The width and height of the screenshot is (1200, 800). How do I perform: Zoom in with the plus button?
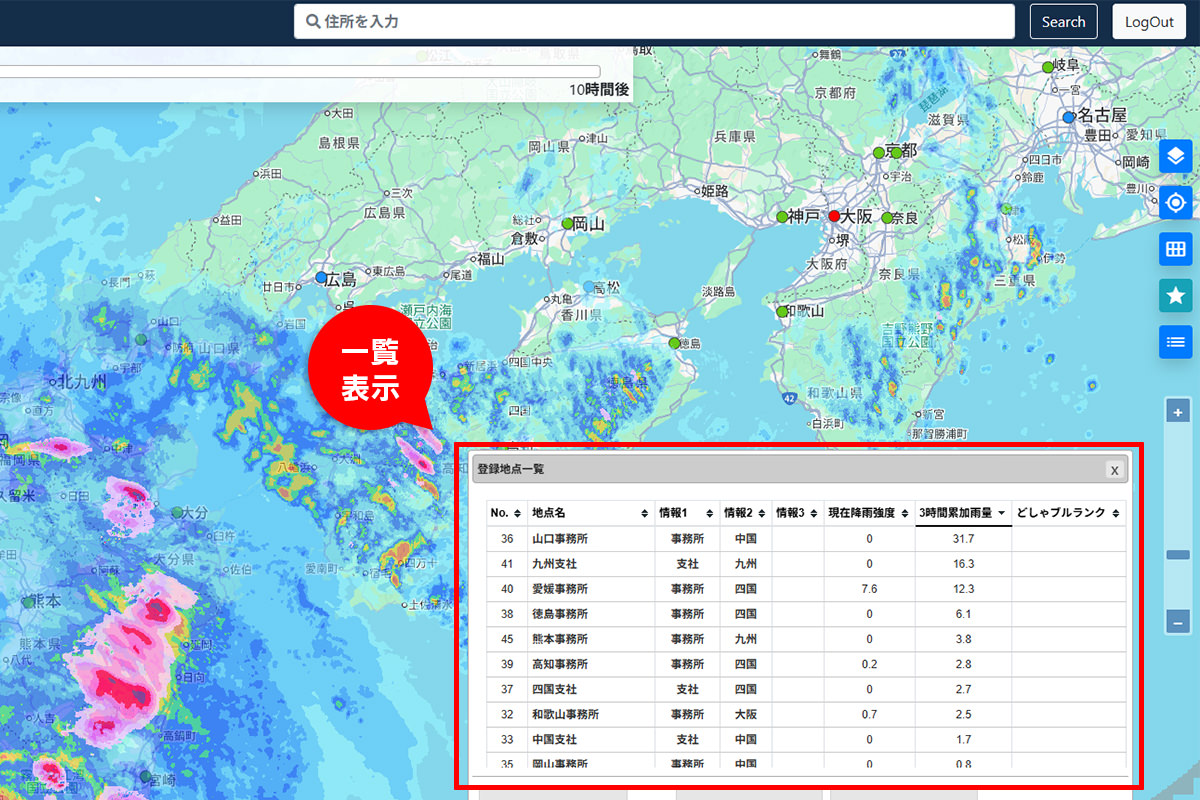tap(1178, 411)
